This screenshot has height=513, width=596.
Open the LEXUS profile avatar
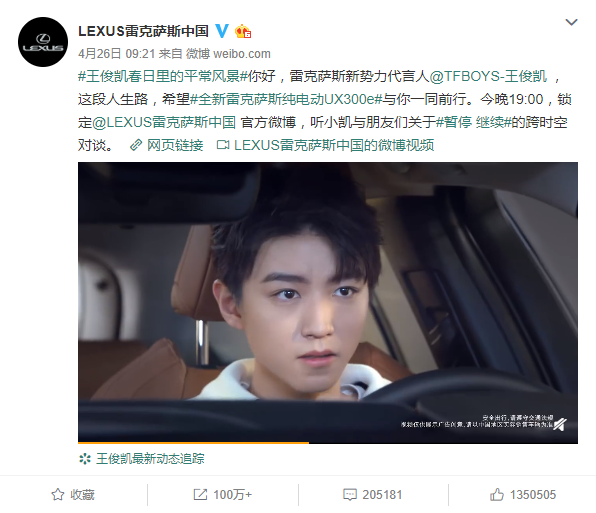coord(43,42)
